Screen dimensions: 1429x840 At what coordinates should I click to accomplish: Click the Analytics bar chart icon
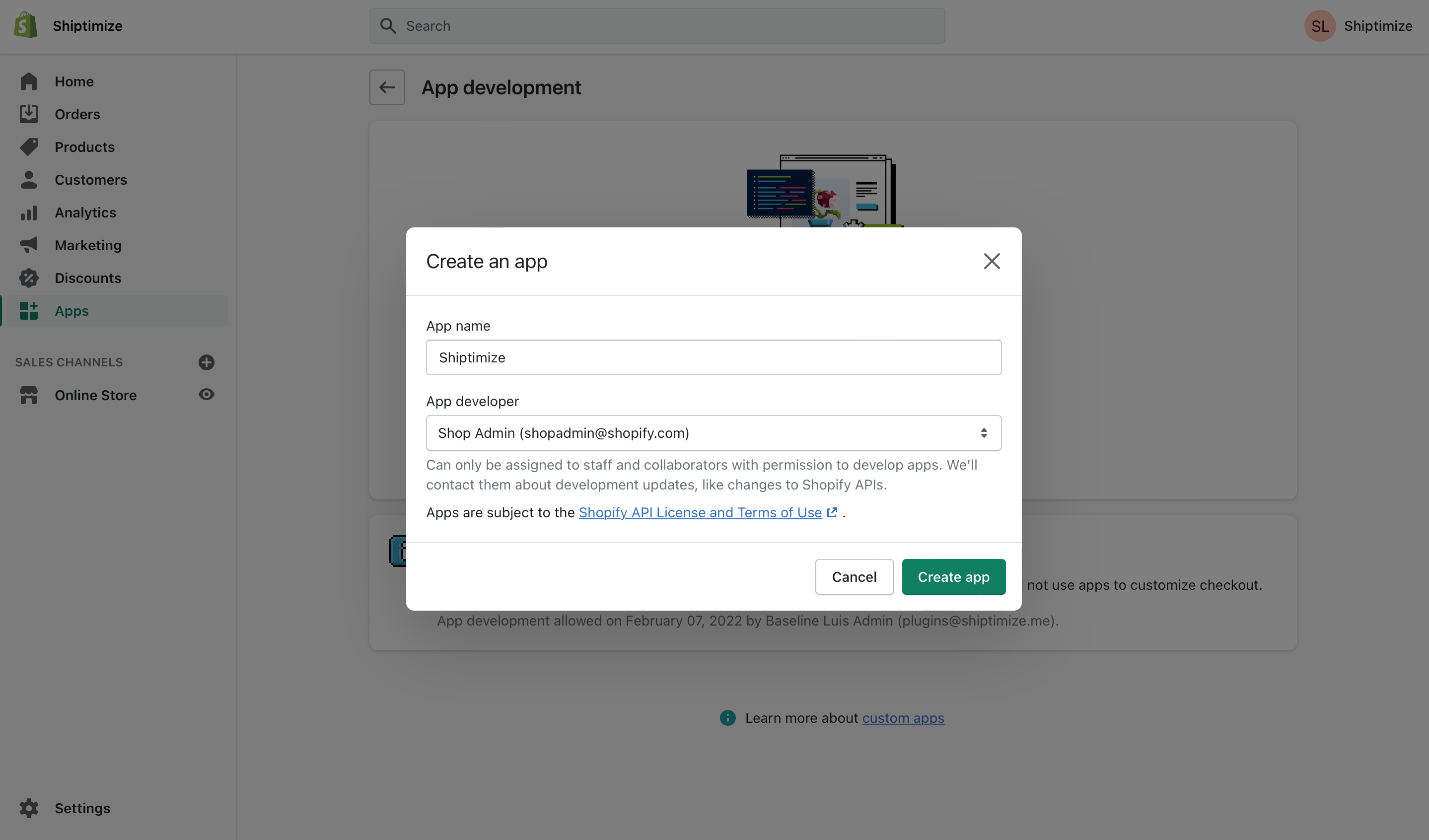tap(28, 212)
